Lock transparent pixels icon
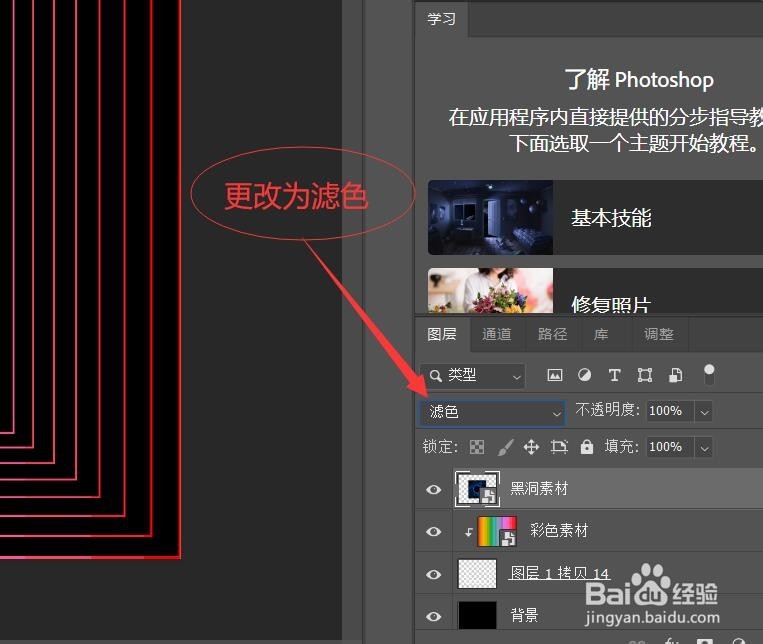Viewport: 763px width, 644px height. 477,447
